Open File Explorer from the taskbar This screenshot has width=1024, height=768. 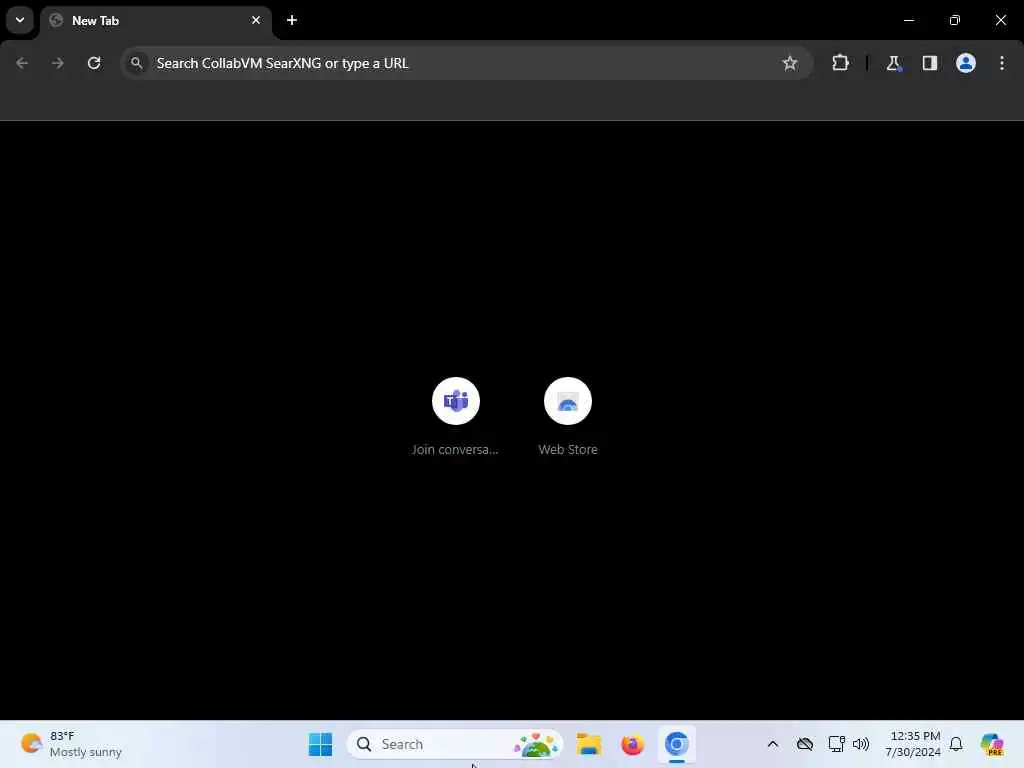click(588, 744)
